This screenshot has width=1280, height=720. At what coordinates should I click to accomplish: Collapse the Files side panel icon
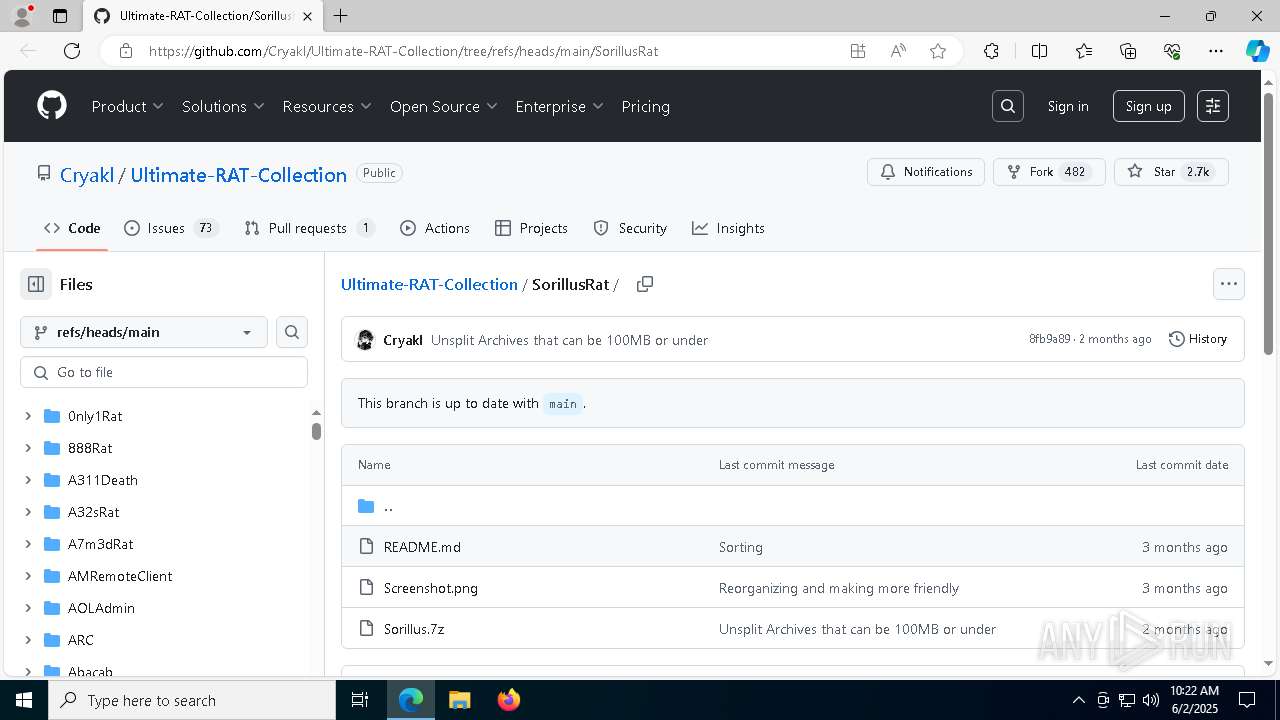coord(36,284)
